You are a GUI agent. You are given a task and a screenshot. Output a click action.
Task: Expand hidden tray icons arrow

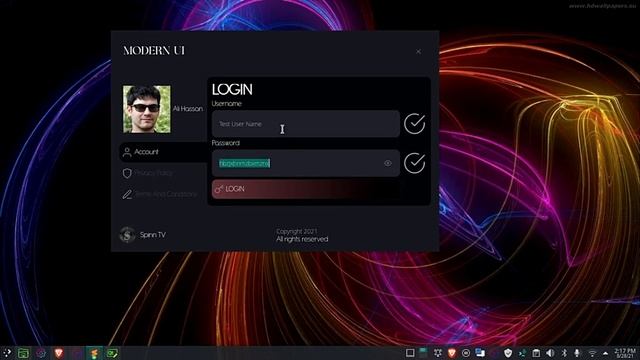(605, 353)
